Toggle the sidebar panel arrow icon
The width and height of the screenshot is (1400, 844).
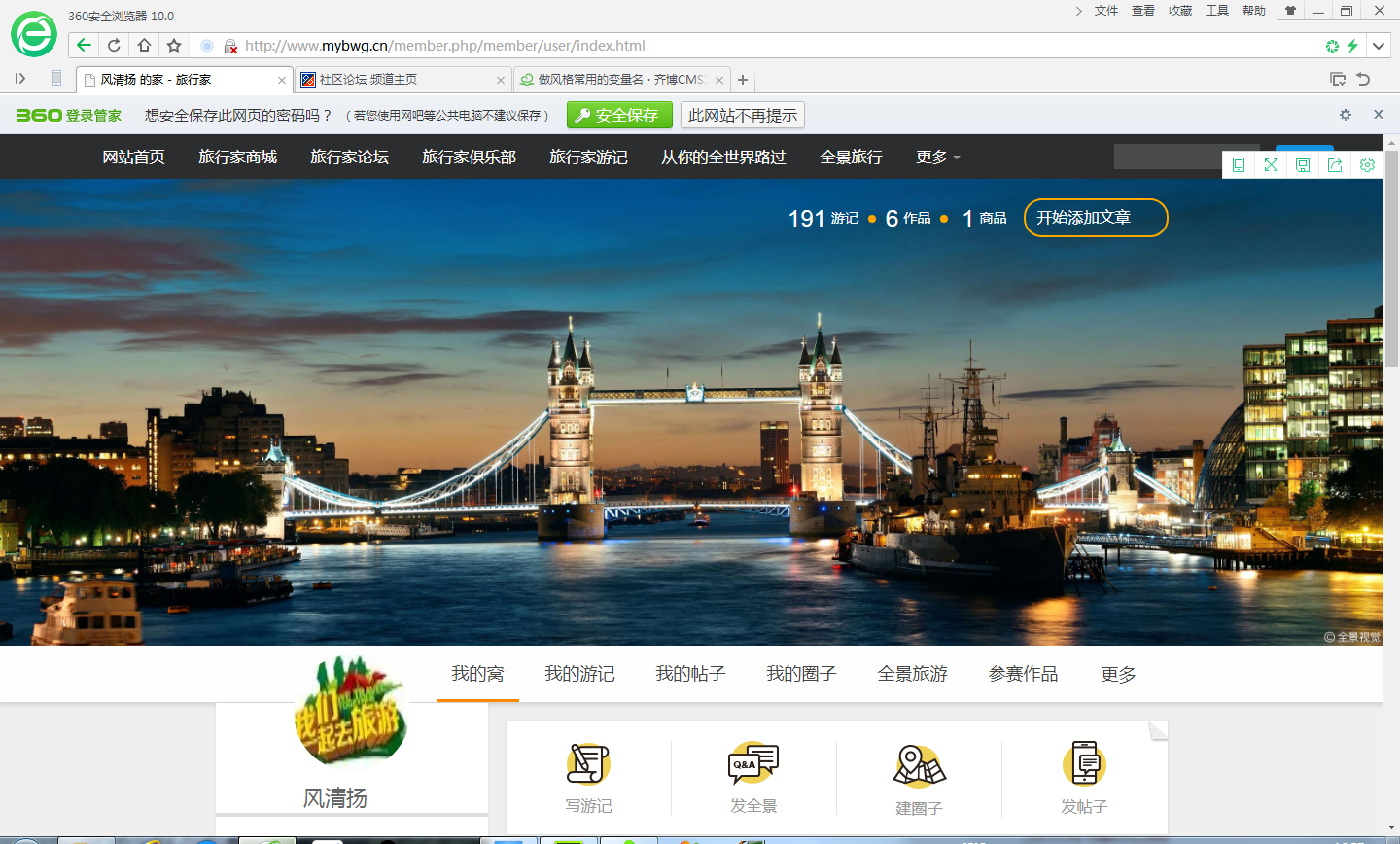(x=20, y=79)
